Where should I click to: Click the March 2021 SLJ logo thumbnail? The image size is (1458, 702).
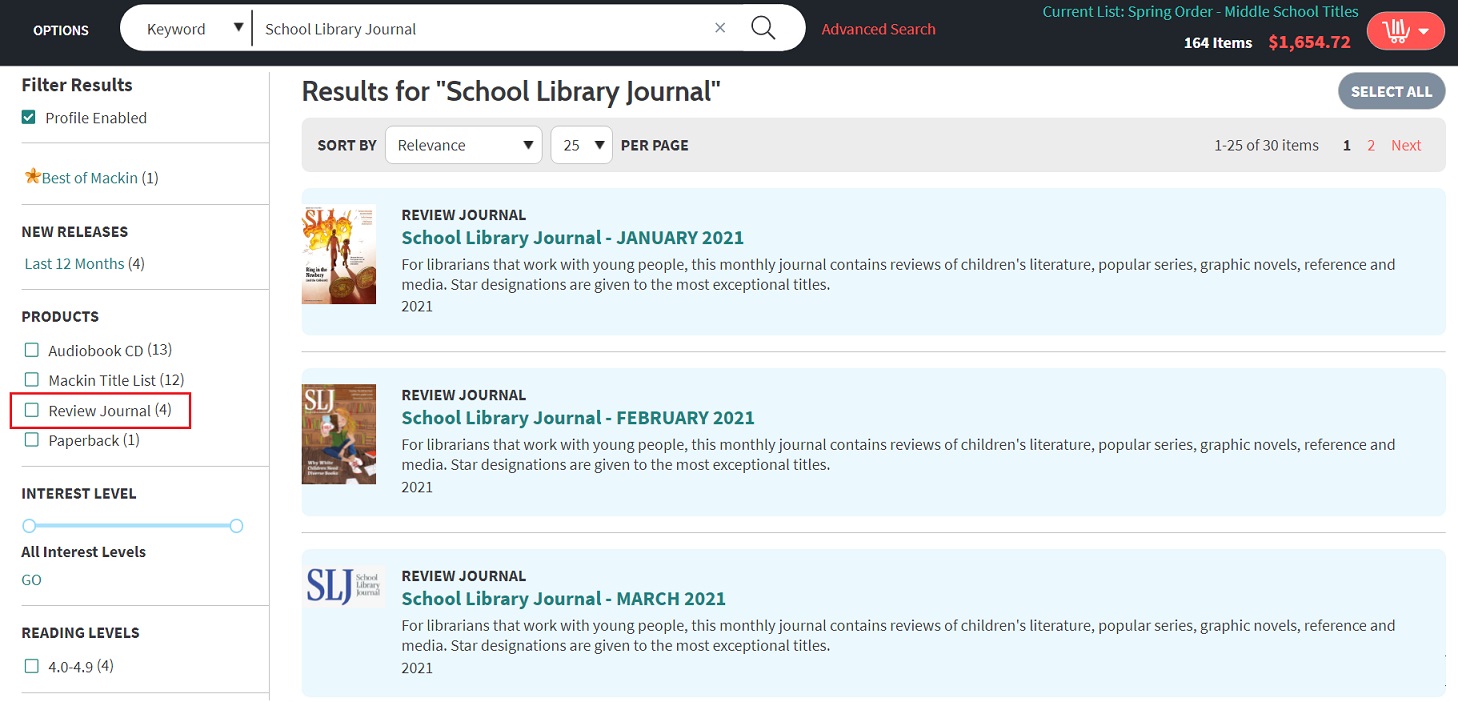tap(344, 586)
